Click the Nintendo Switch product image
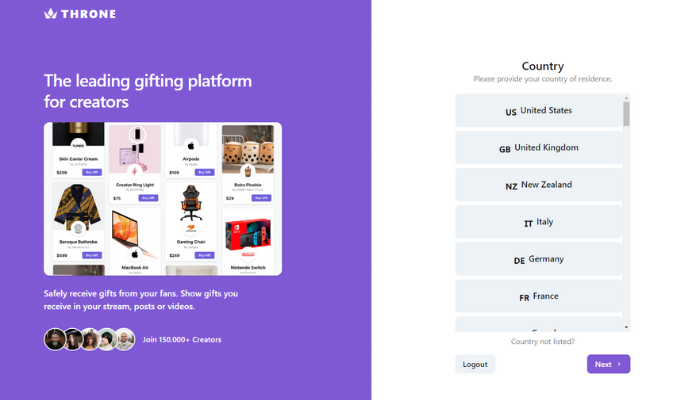 point(248,235)
